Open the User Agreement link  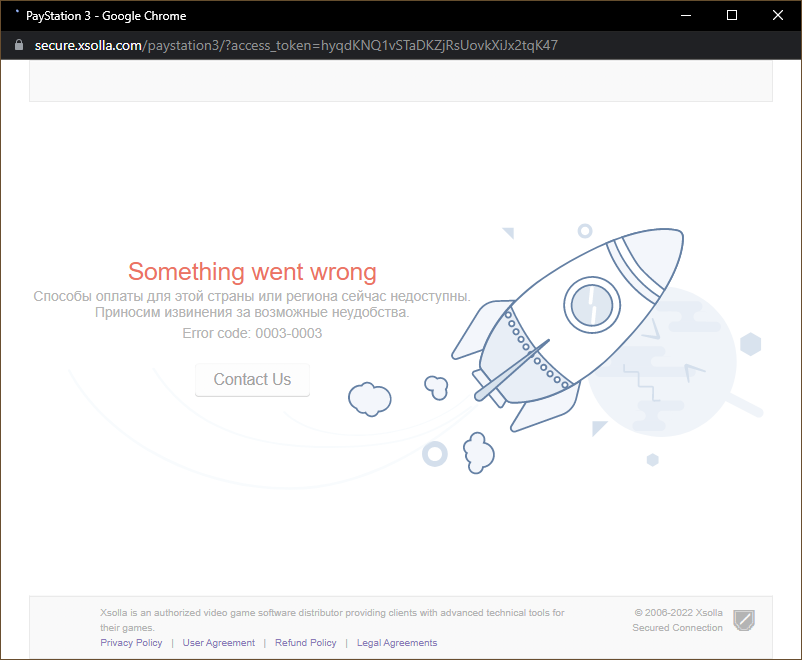[x=218, y=643]
